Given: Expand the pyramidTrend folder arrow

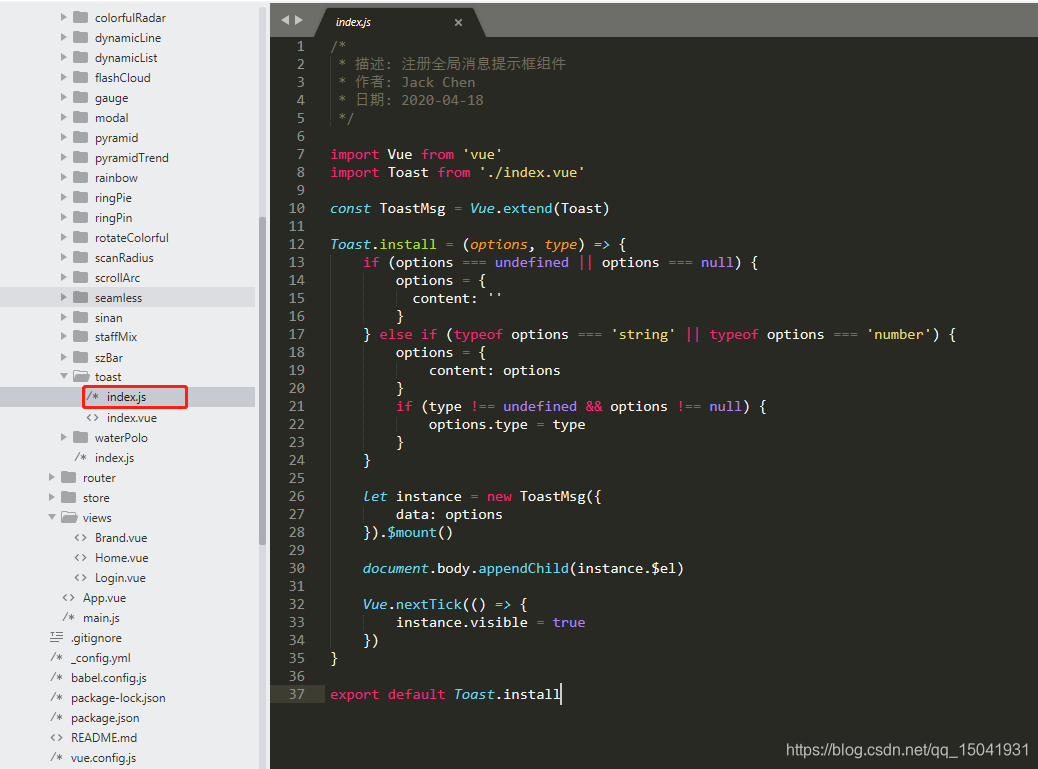Looking at the screenshot, I should click(64, 157).
